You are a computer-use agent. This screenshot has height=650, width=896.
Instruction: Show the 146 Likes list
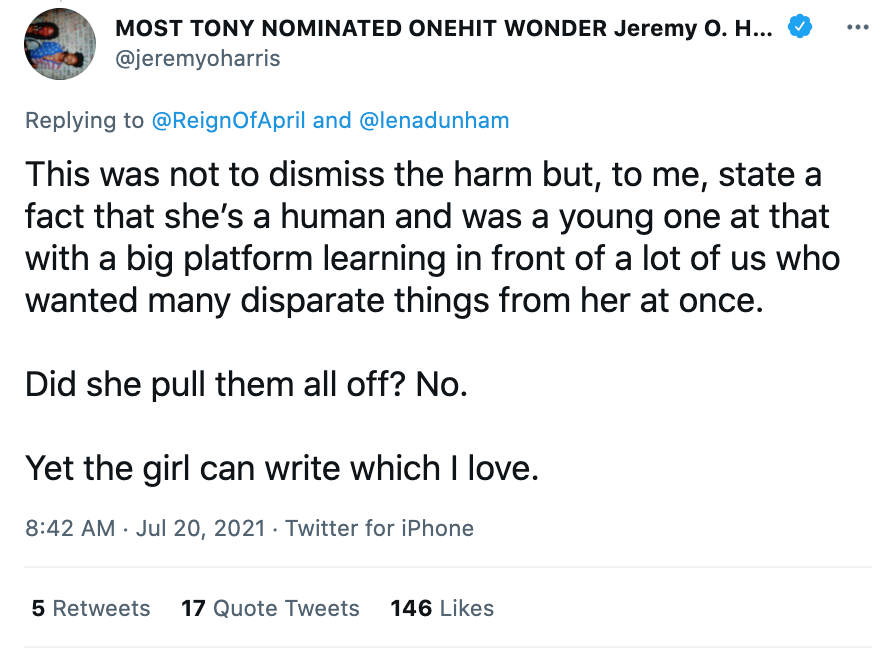click(x=442, y=608)
